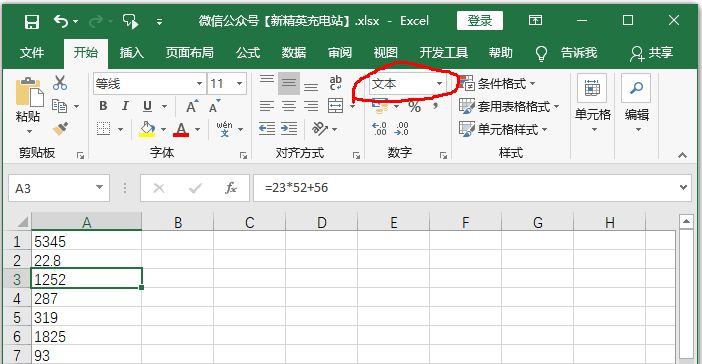Align text right
The image size is (702, 364).
pyautogui.click(x=311, y=106)
